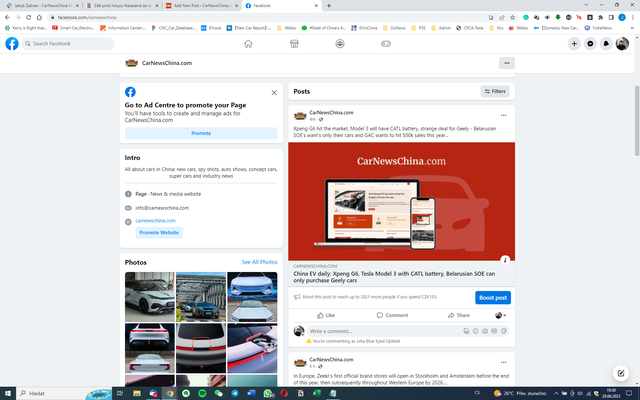Open the page header three-dot menu
Viewport: 640px width, 400px height.
[x=507, y=63]
